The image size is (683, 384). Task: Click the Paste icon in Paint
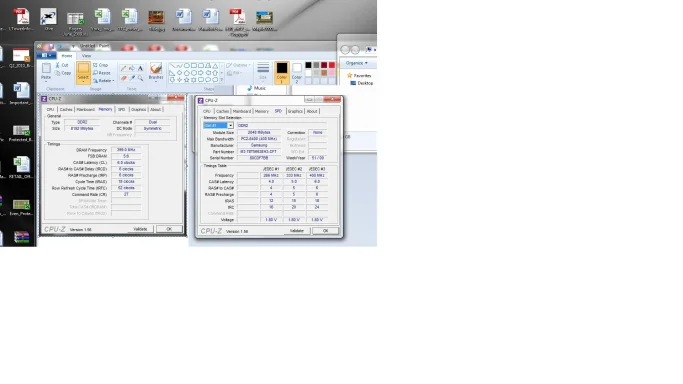[x=46, y=68]
